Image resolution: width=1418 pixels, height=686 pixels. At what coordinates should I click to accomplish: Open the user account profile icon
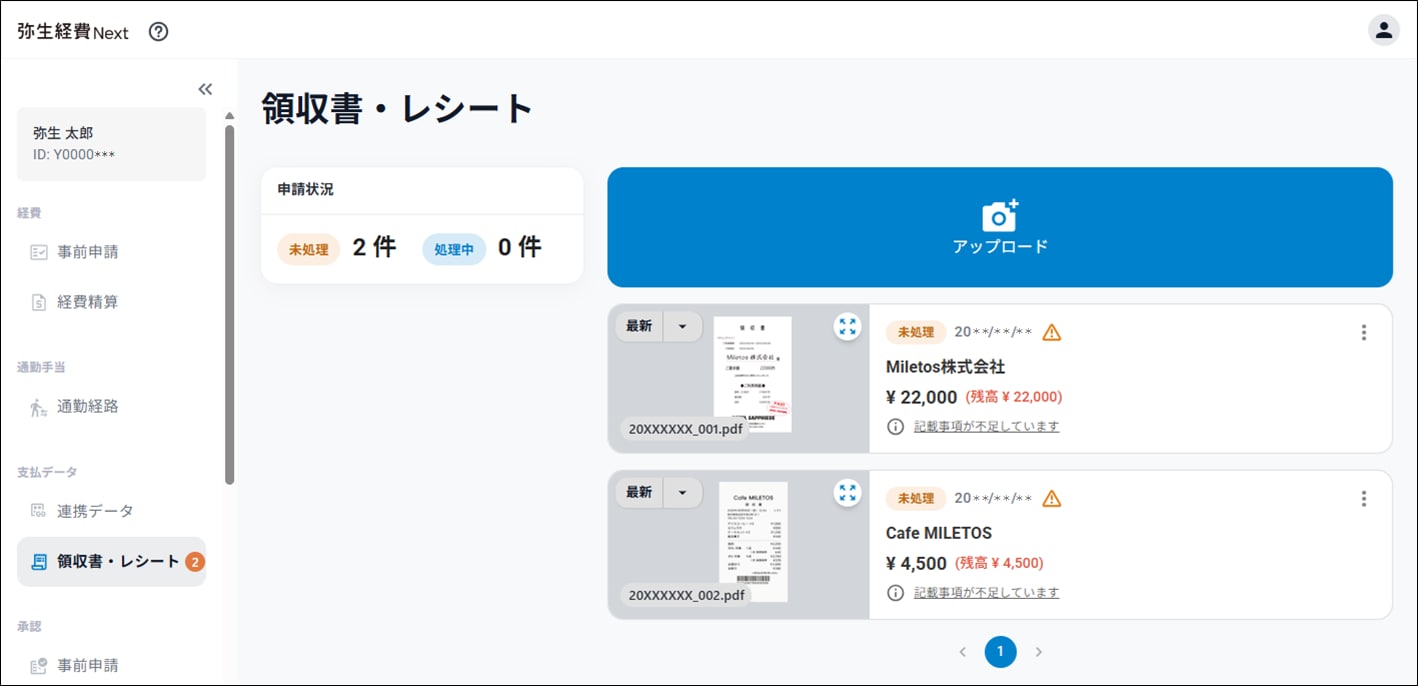click(1383, 30)
